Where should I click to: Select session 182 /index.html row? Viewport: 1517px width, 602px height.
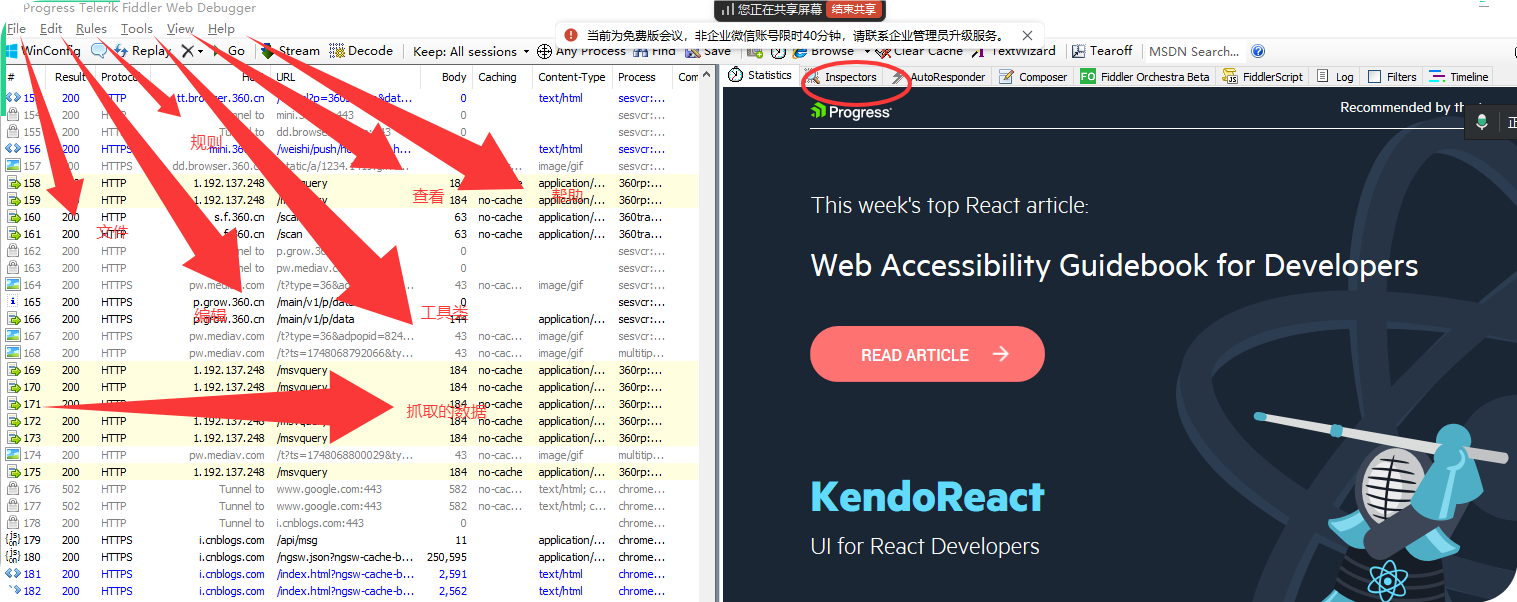tap(350, 591)
